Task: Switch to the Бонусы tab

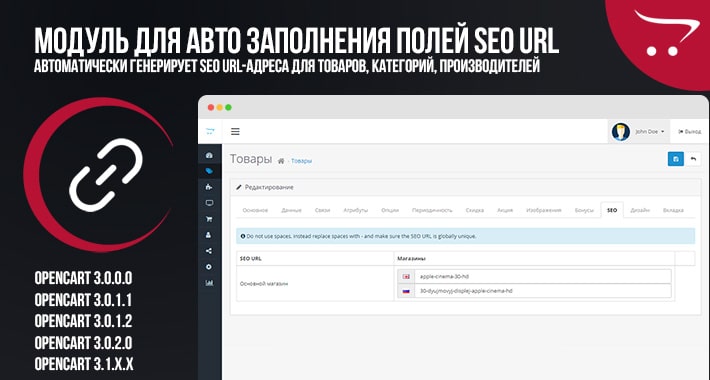Action: pyautogui.click(x=584, y=210)
